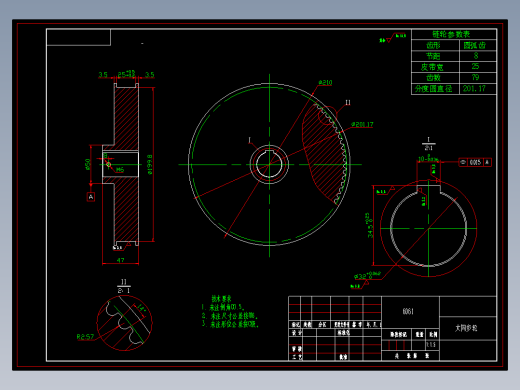Select the 201.17 value in the table
The width and height of the screenshot is (520, 390).
474,89
